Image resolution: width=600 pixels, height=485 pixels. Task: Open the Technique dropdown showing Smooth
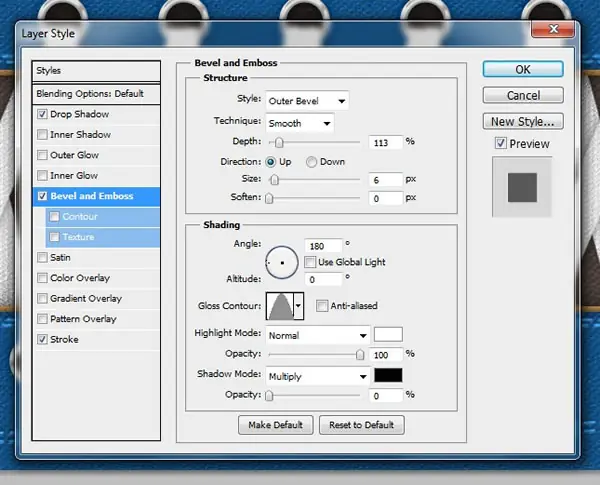coord(300,123)
